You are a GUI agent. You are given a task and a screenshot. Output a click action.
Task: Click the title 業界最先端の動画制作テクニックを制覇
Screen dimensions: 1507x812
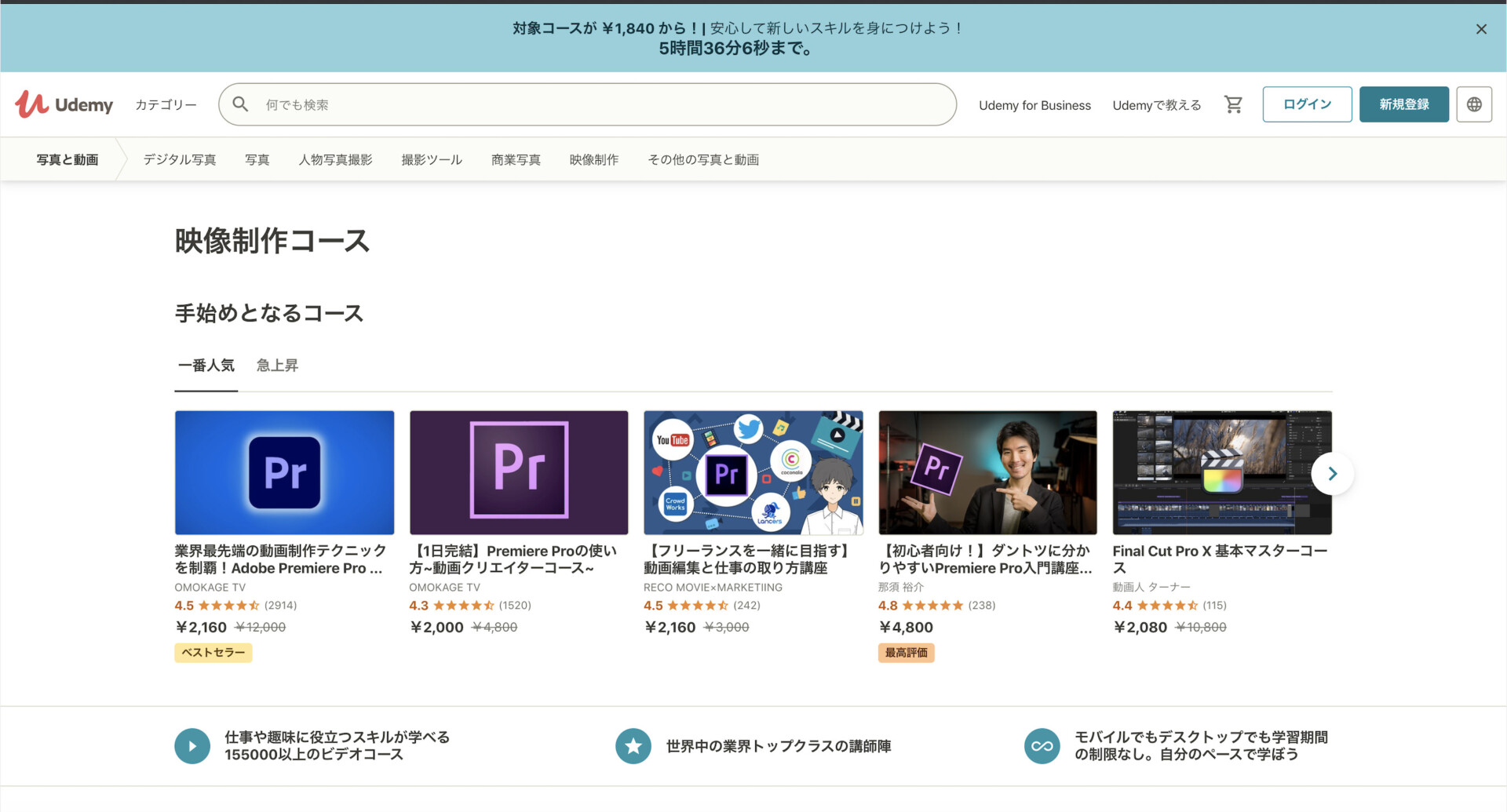point(281,559)
